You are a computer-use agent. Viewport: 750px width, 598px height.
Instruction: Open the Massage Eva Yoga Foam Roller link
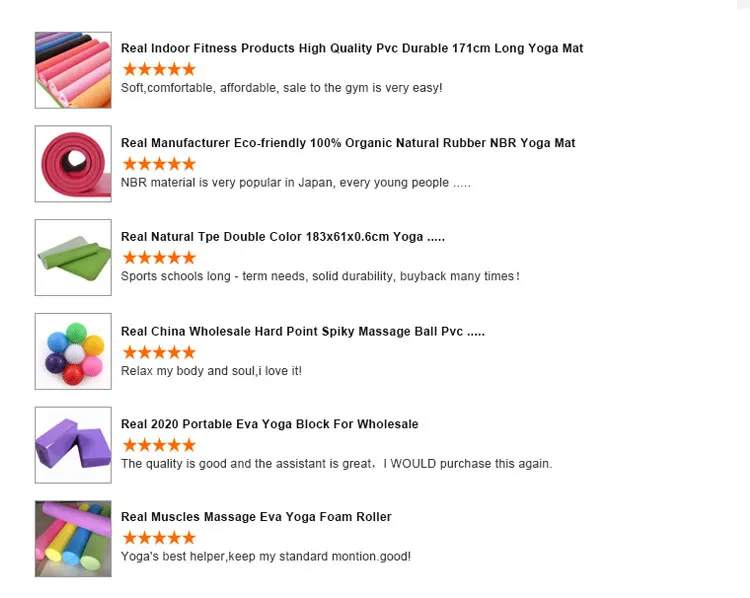(x=256, y=517)
